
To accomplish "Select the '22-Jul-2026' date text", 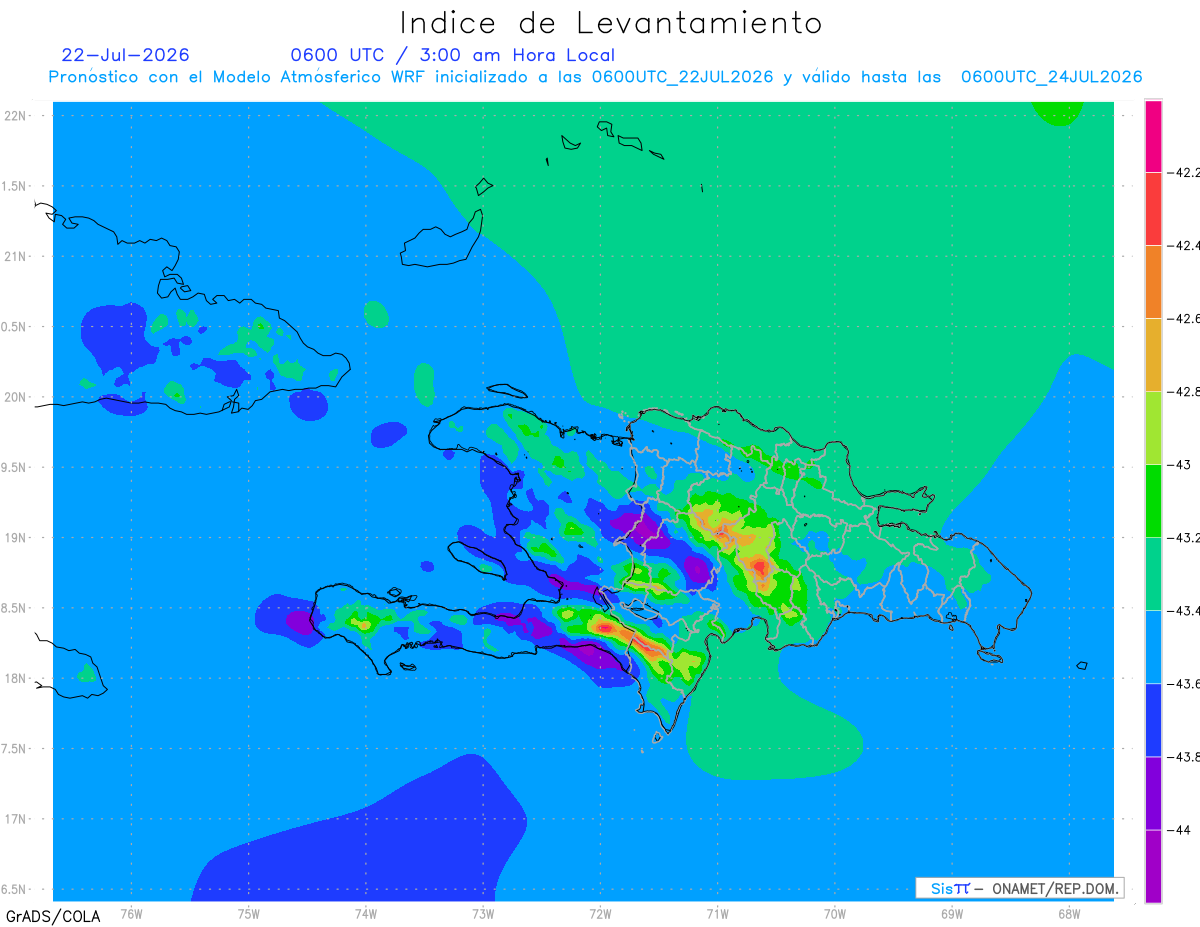I will [x=125, y=55].
